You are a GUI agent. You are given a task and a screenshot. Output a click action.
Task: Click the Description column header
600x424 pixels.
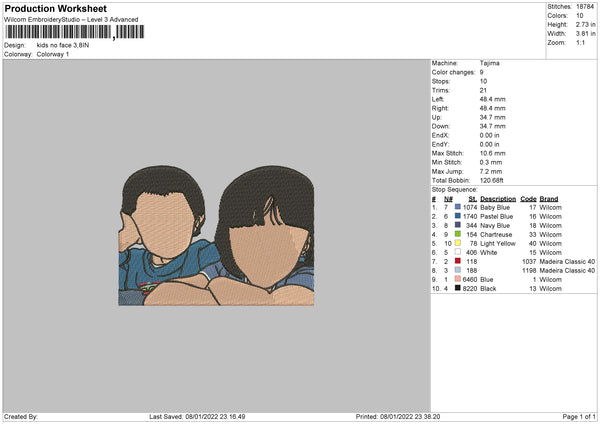point(498,199)
